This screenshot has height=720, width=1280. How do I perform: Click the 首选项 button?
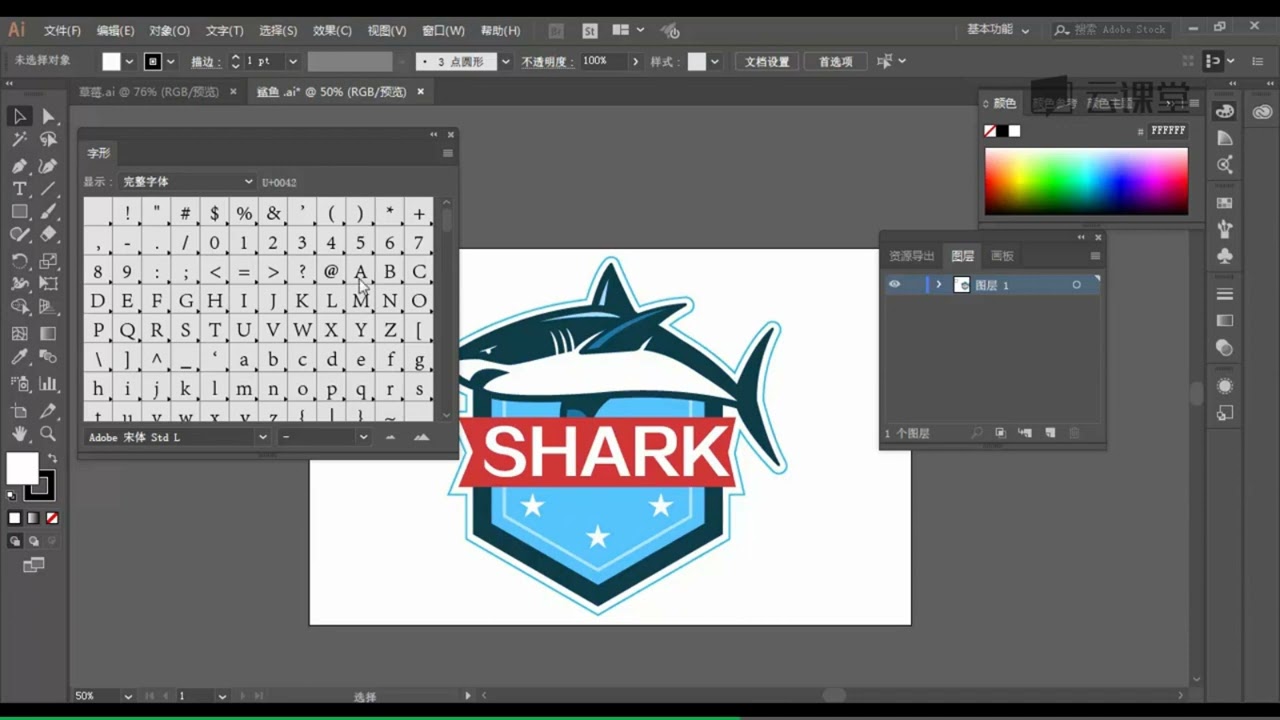pos(836,62)
